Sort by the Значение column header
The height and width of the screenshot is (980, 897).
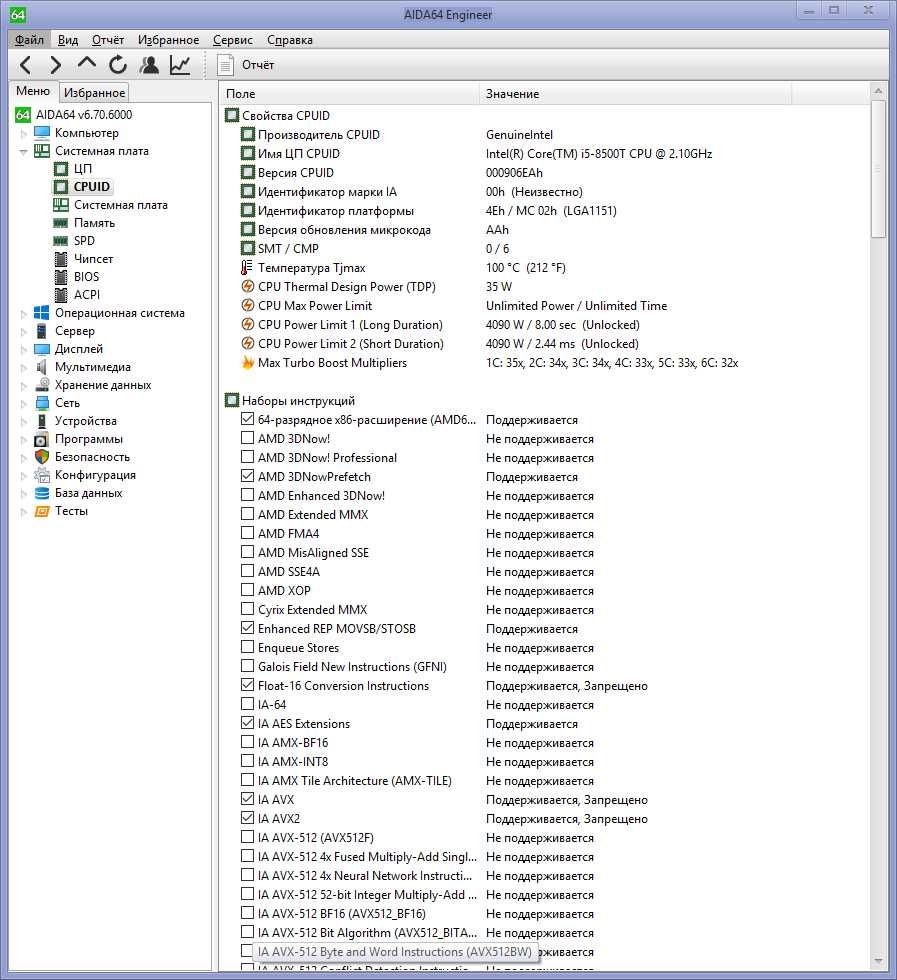click(636, 94)
